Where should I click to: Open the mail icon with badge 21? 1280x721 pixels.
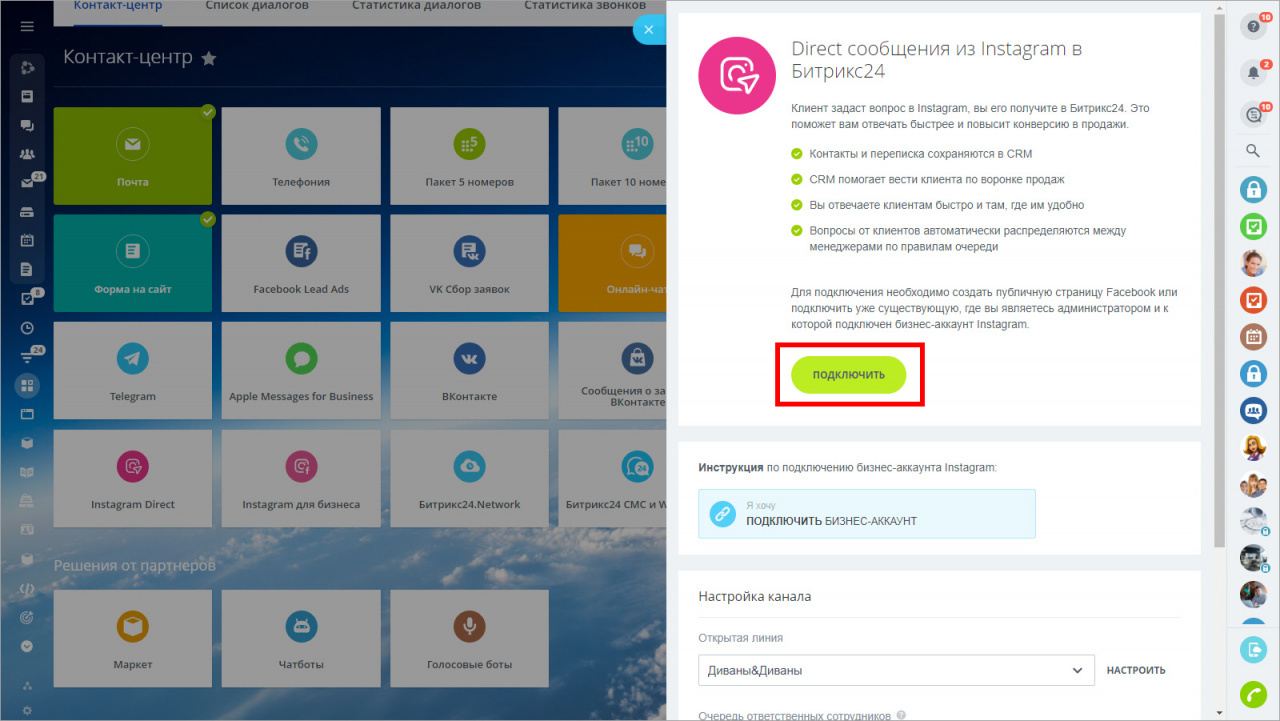27,183
